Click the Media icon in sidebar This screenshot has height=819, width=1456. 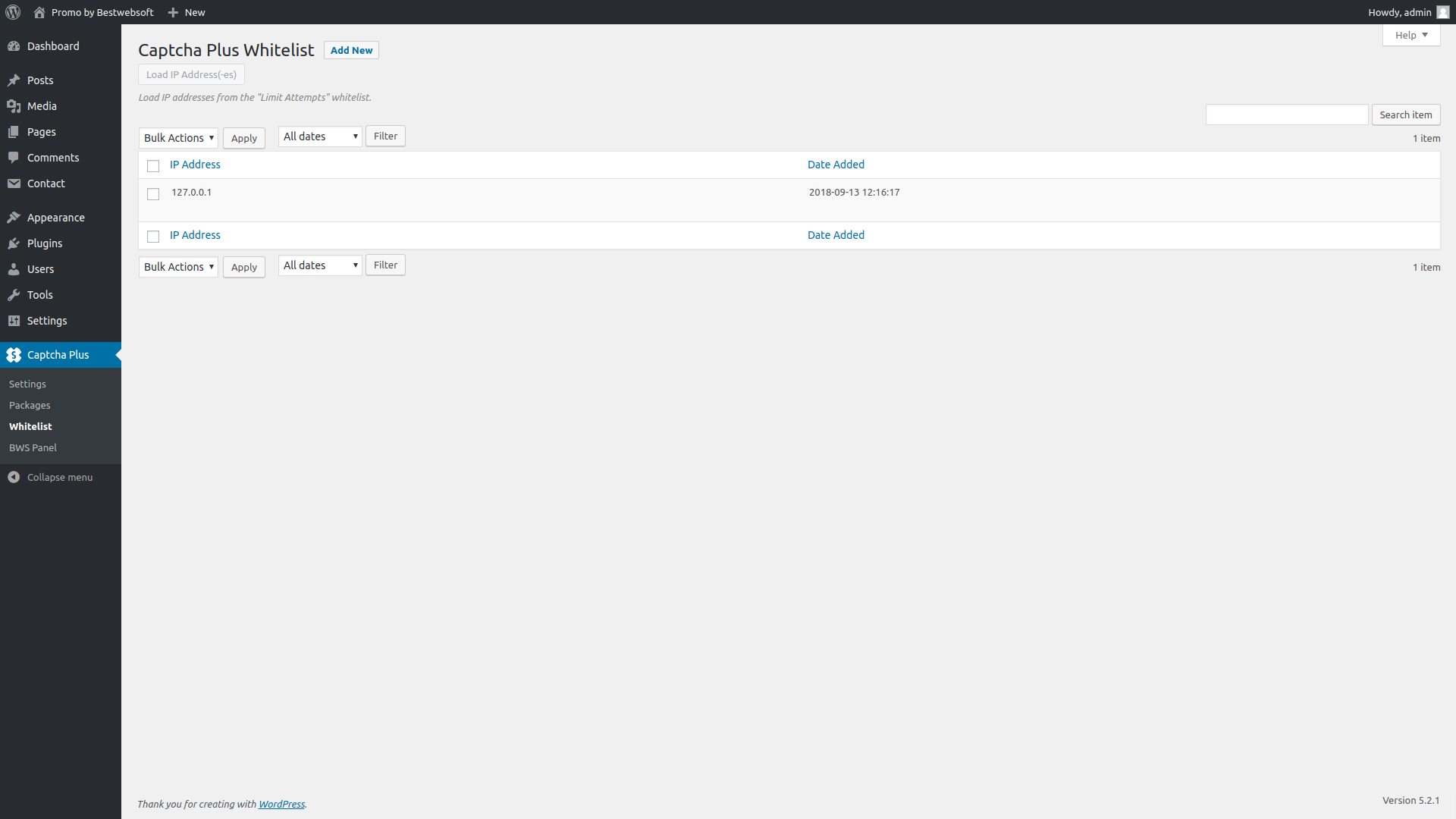[14, 106]
